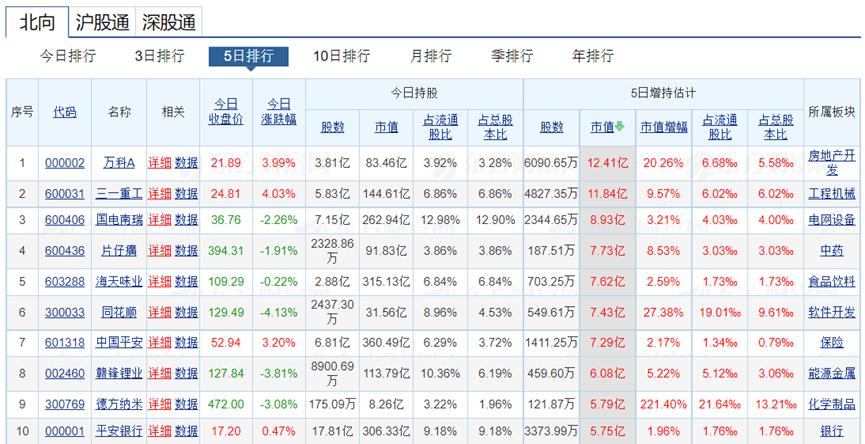Image resolution: width=865 pixels, height=444 pixels.
Task: Select 今日排行 ranking period
Action: tap(67, 56)
